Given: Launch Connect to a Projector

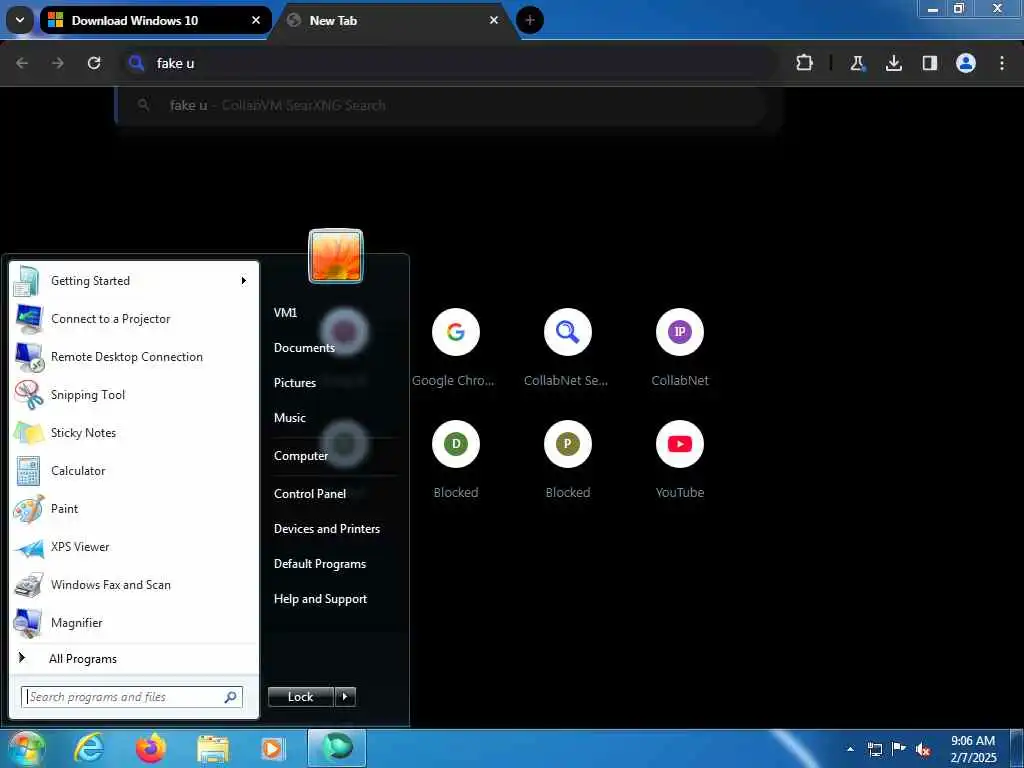Looking at the screenshot, I should click(134, 319).
